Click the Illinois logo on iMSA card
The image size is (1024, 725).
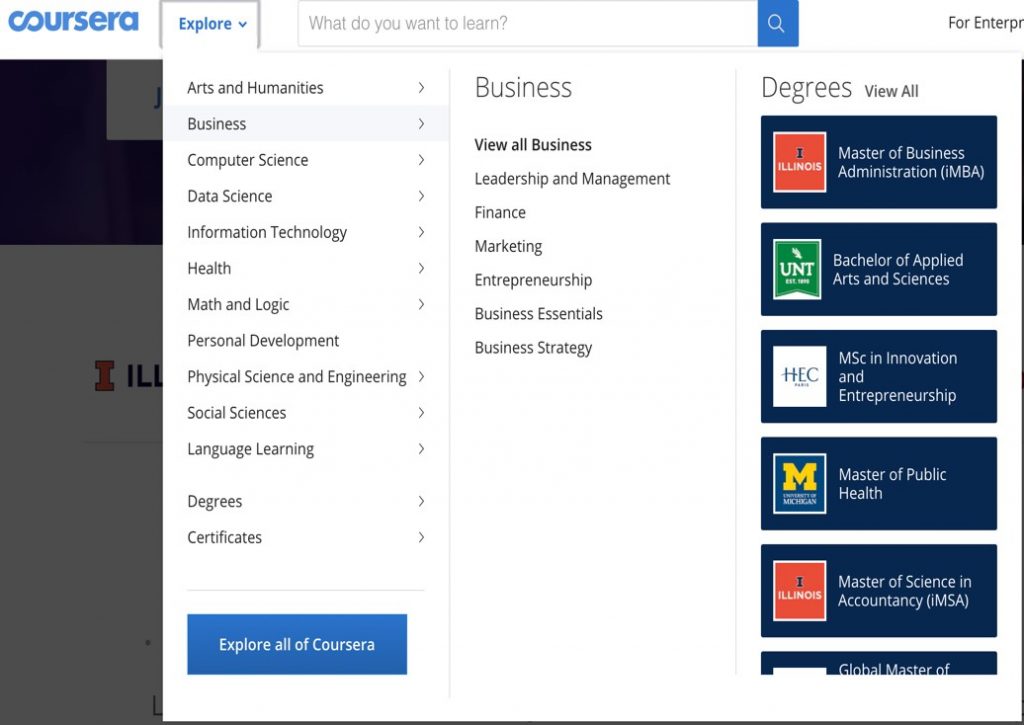click(x=799, y=590)
